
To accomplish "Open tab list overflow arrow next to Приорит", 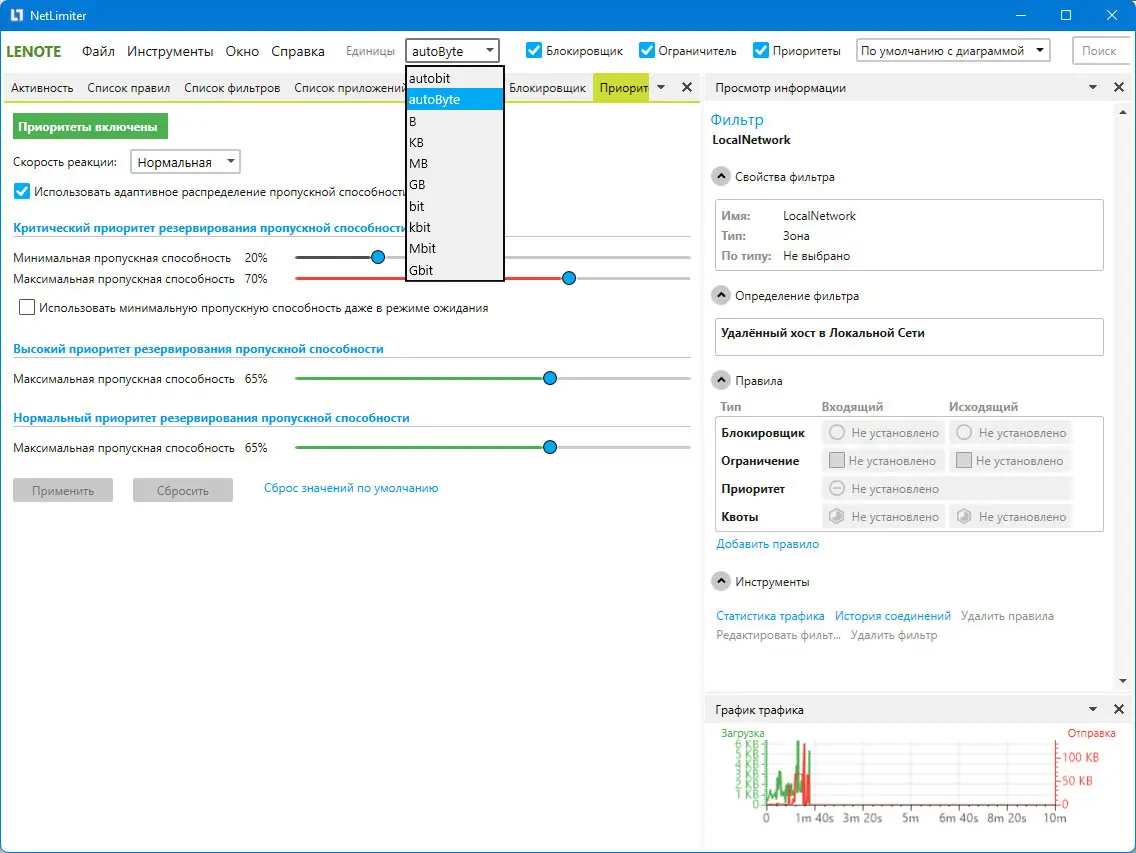I will [x=661, y=87].
